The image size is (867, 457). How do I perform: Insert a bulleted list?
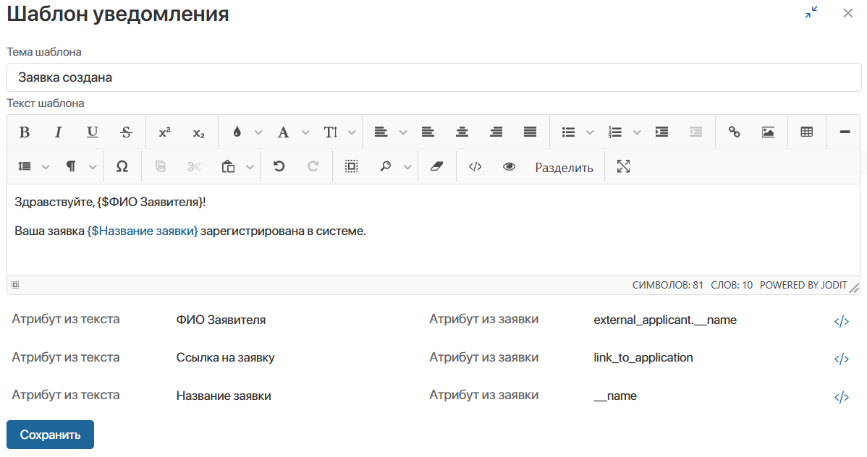coord(568,133)
